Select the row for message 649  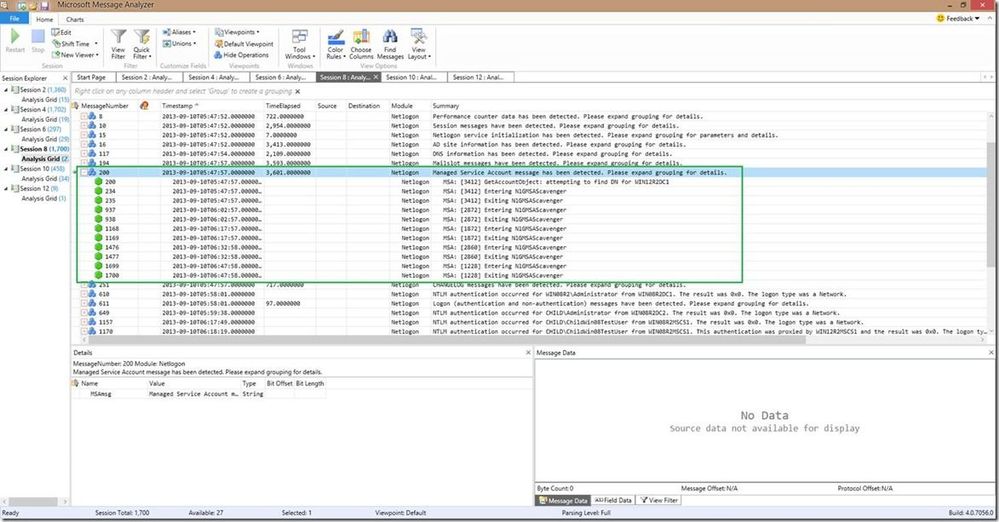(532, 313)
